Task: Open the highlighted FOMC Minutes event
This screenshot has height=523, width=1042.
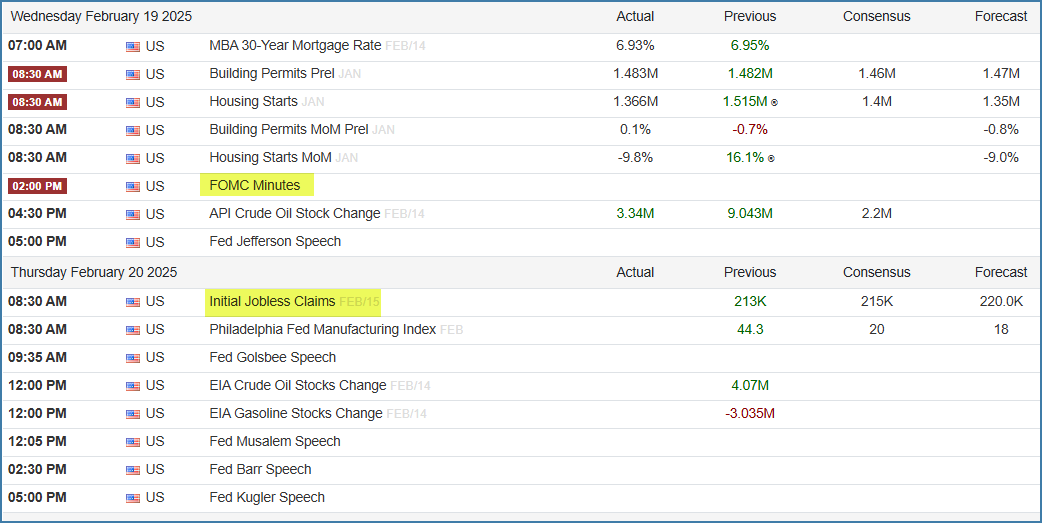Action: pyautogui.click(x=255, y=185)
